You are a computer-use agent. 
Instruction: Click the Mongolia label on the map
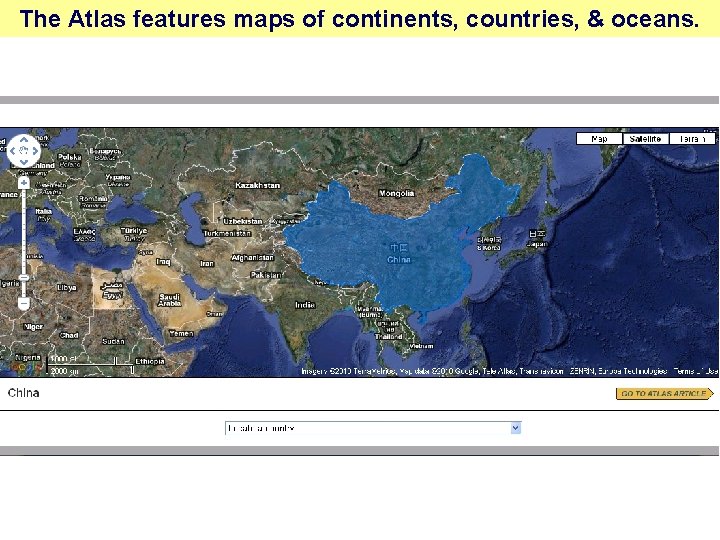(396, 193)
